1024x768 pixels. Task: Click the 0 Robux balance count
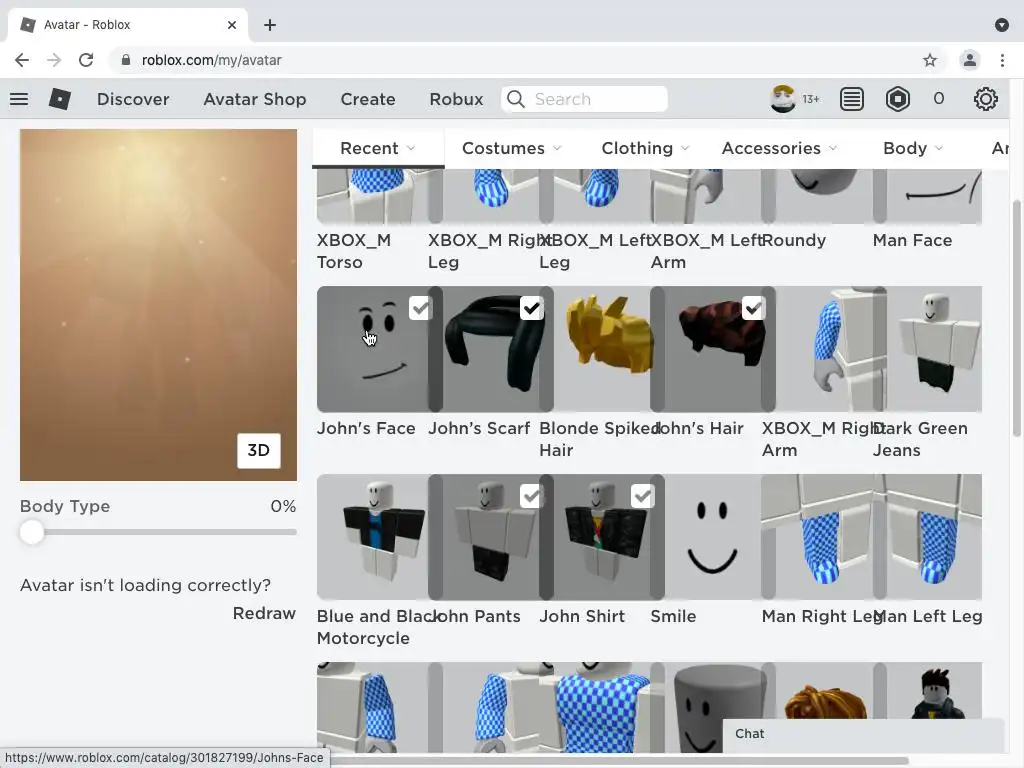938,99
